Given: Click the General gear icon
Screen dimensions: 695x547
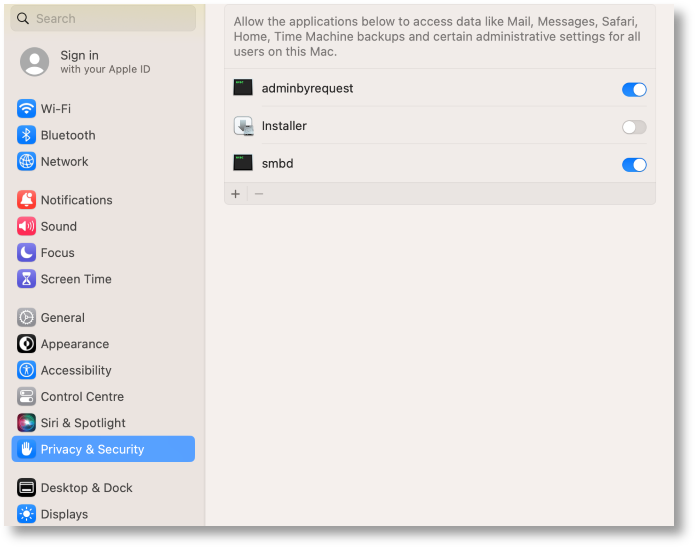Looking at the screenshot, I should (x=26, y=317).
